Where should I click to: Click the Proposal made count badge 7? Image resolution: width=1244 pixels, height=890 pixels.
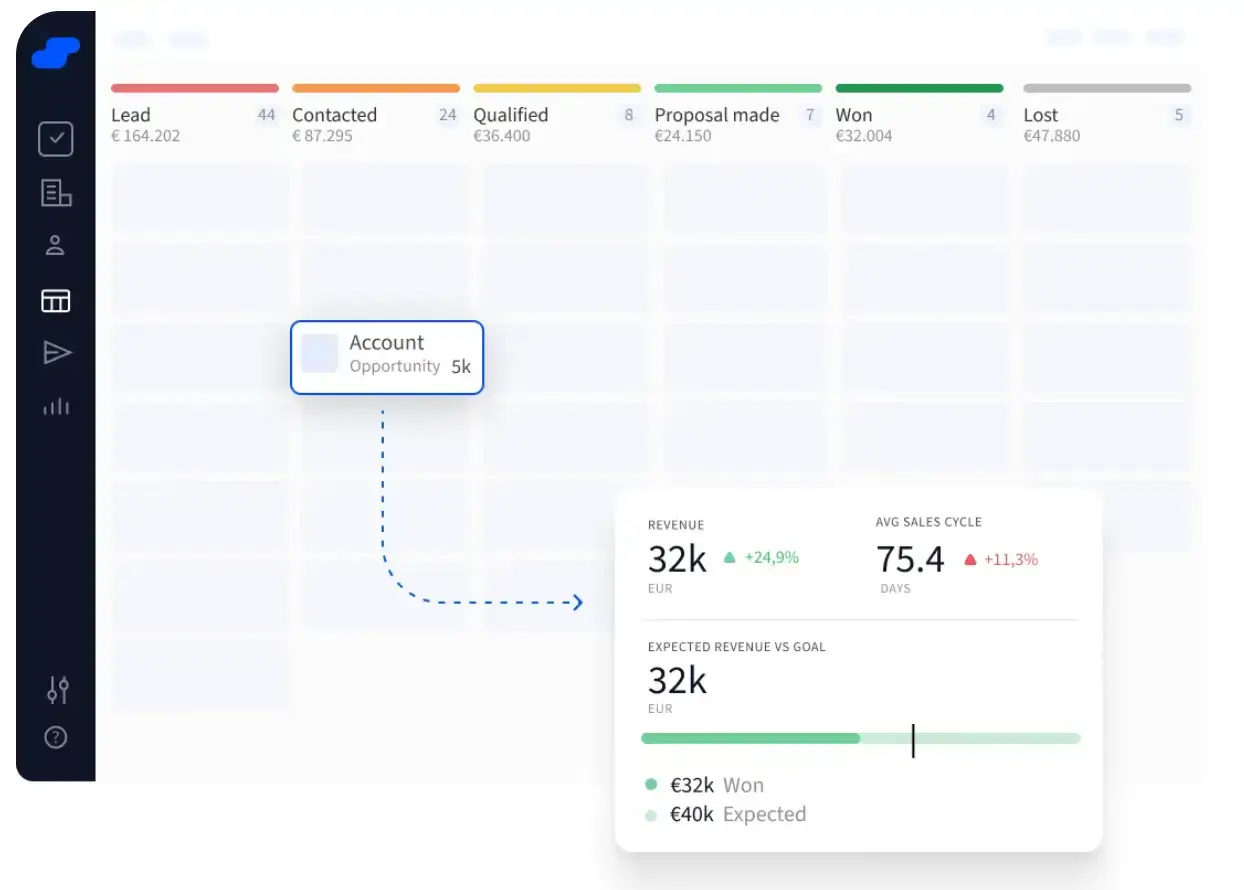(810, 115)
